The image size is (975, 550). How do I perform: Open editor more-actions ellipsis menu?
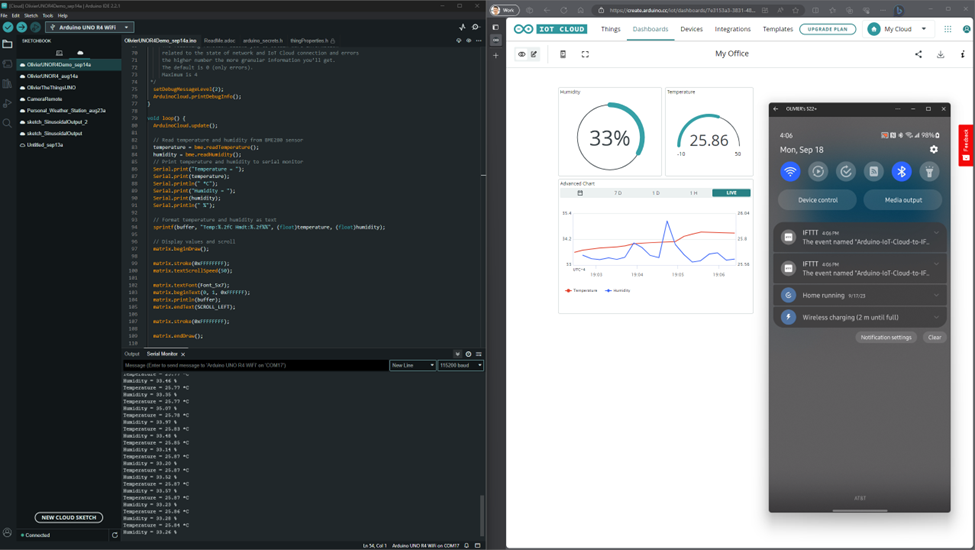[479, 40]
